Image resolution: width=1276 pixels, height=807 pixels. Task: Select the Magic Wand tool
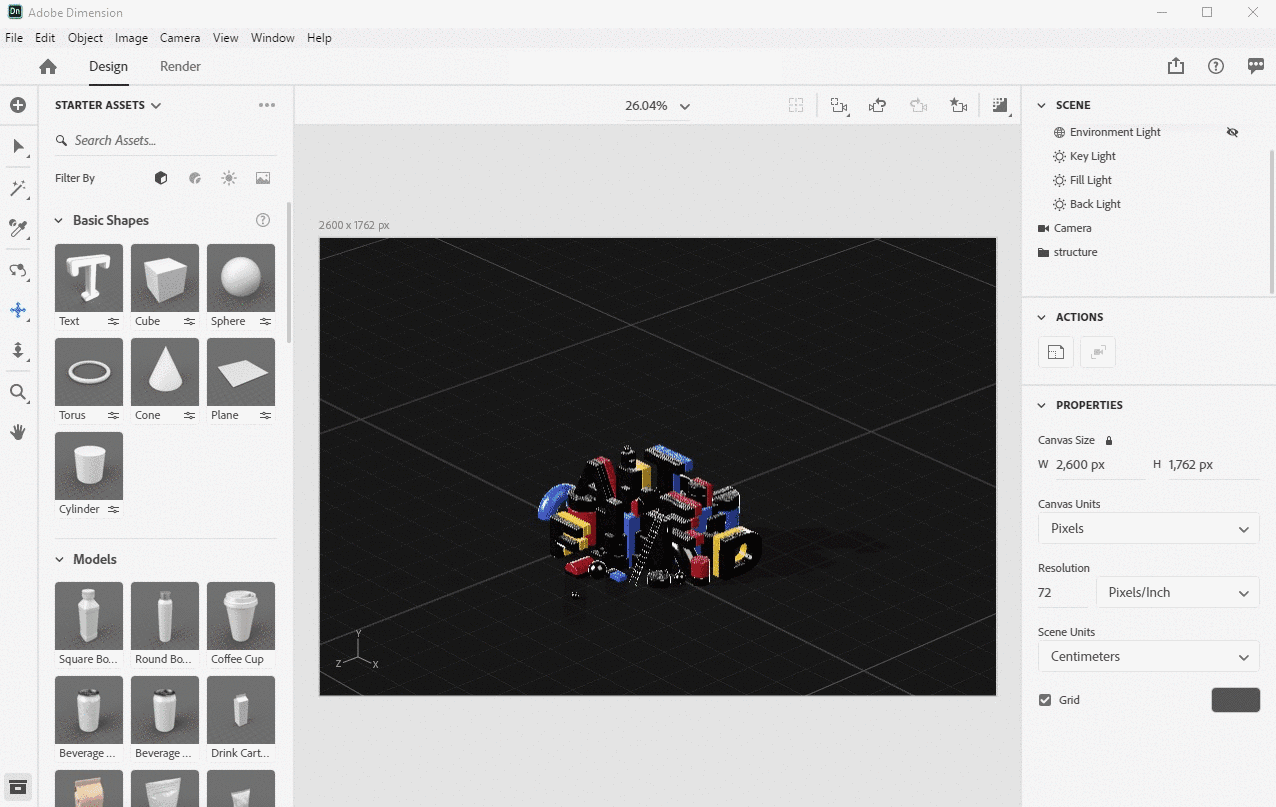[18, 188]
